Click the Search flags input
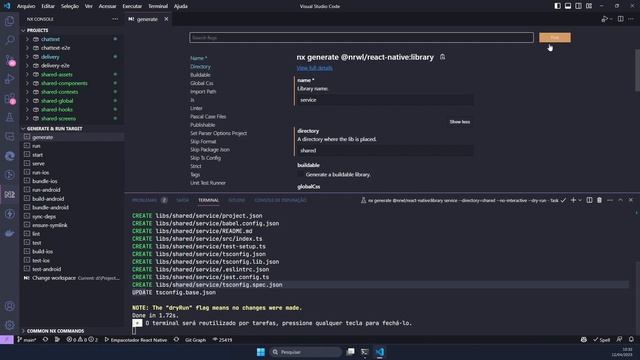Viewport: 640px width, 360px height. 361,38
